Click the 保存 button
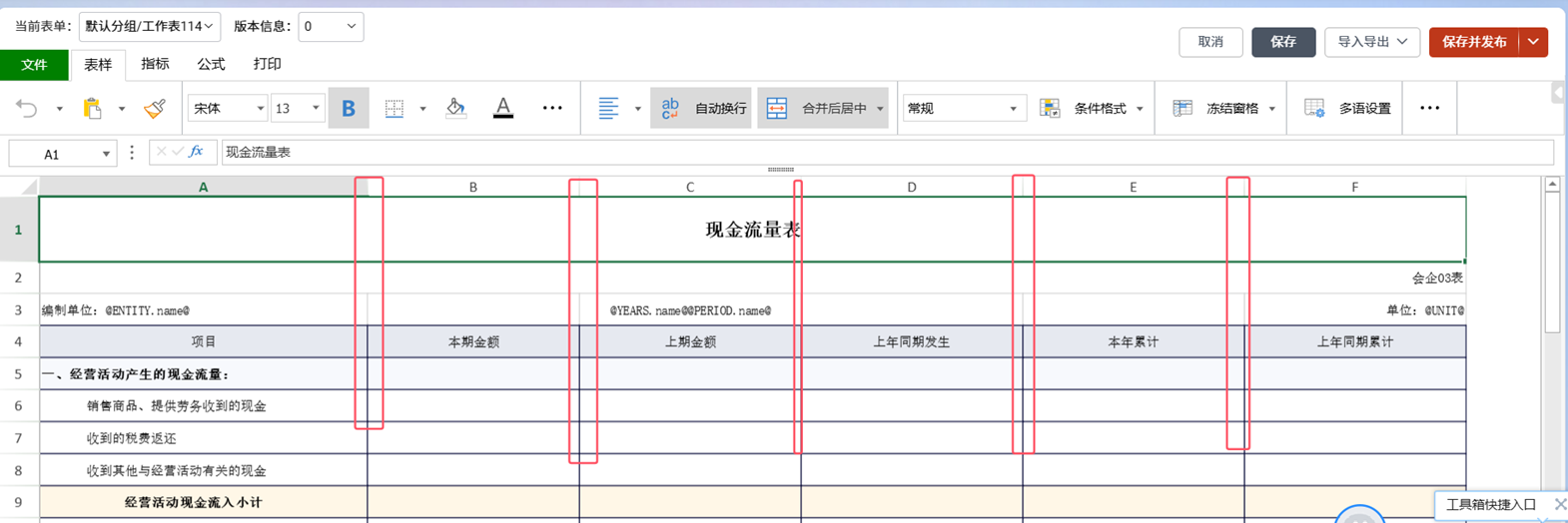This screenshot has width=1568, height=523. [1283, 42]
